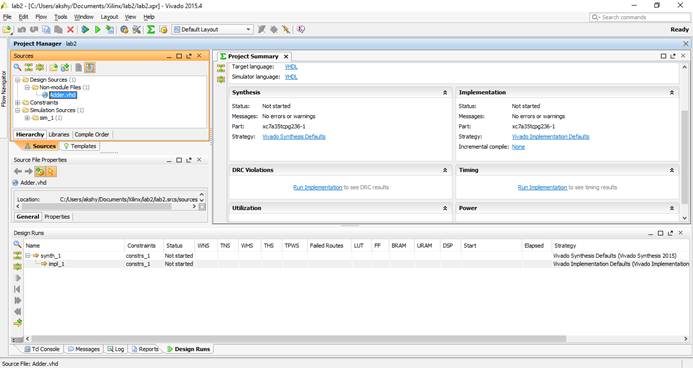This screenshot has width=693, height=368.
Task: Toggle the highlighted rightmost Sources toolbar button
Action: coord(90,68)
